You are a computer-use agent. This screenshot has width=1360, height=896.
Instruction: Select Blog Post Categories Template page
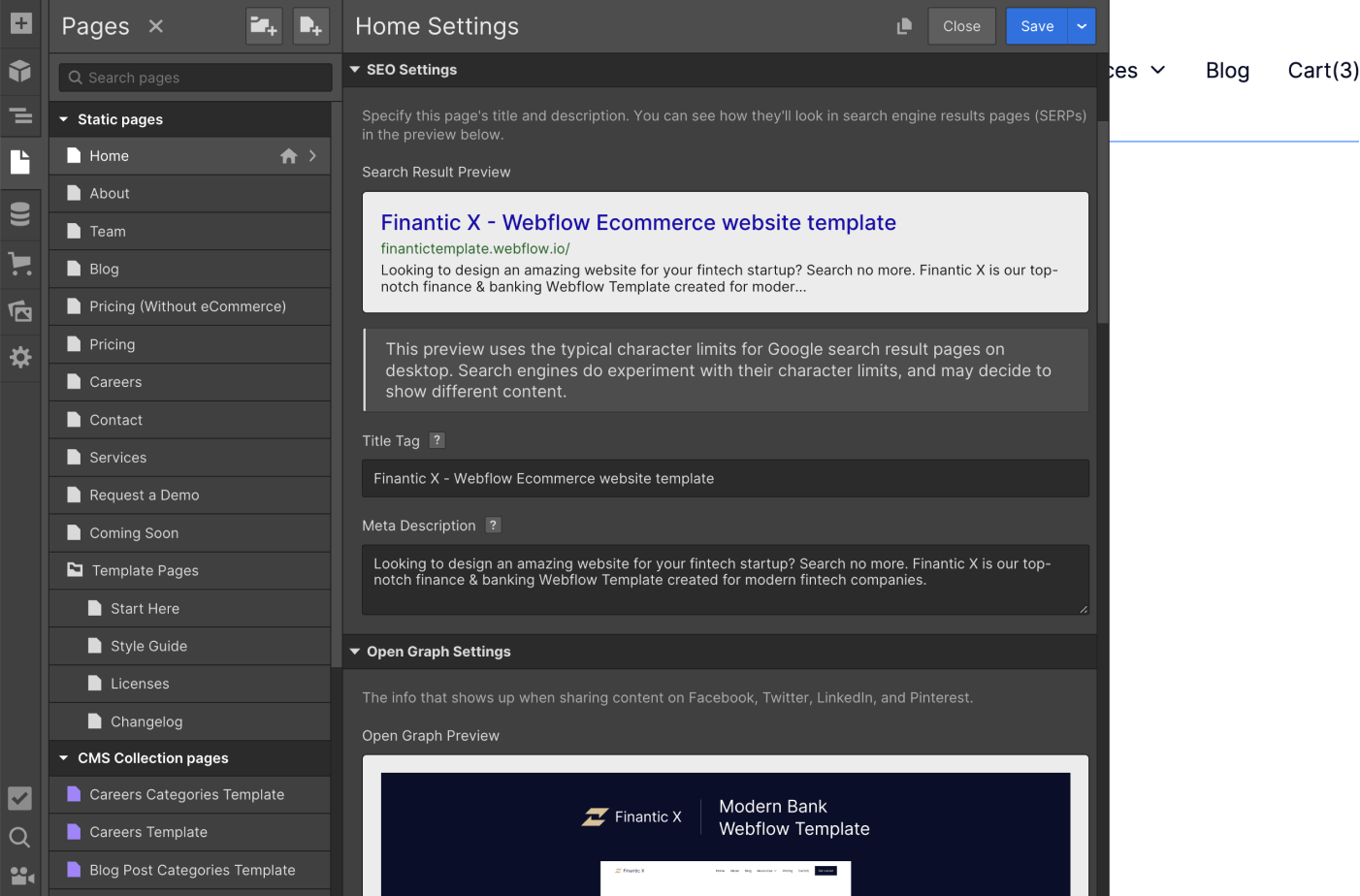190,870
